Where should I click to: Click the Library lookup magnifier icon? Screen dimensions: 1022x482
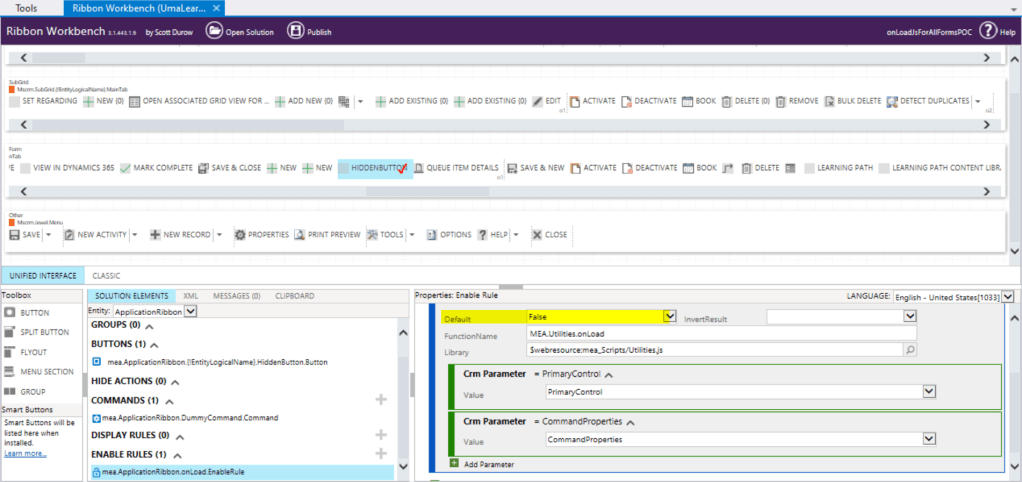910,351
